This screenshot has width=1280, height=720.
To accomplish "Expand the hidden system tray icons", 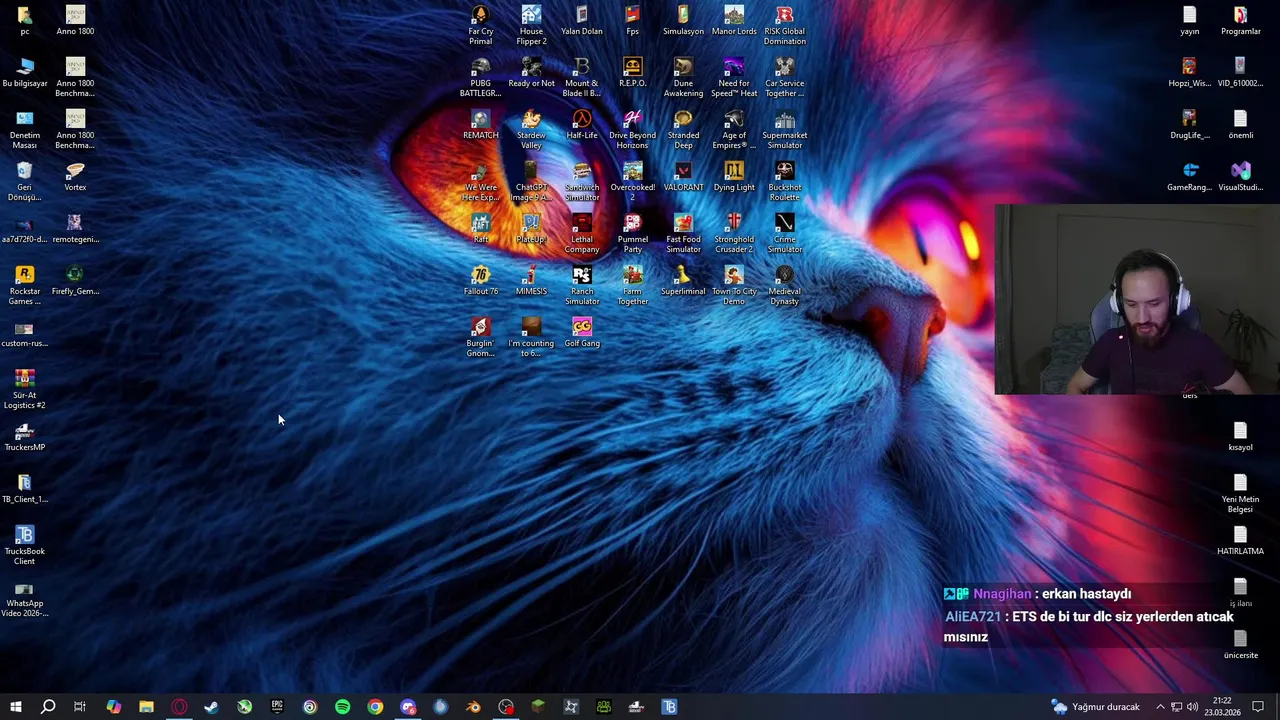I will tap(1160, 707).
